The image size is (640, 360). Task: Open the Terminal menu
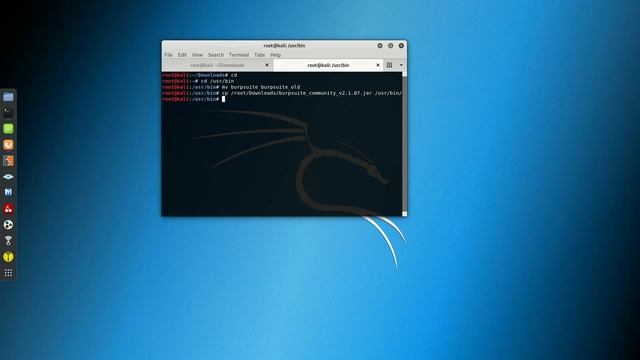pyautogui.click(x=239, y=55)
